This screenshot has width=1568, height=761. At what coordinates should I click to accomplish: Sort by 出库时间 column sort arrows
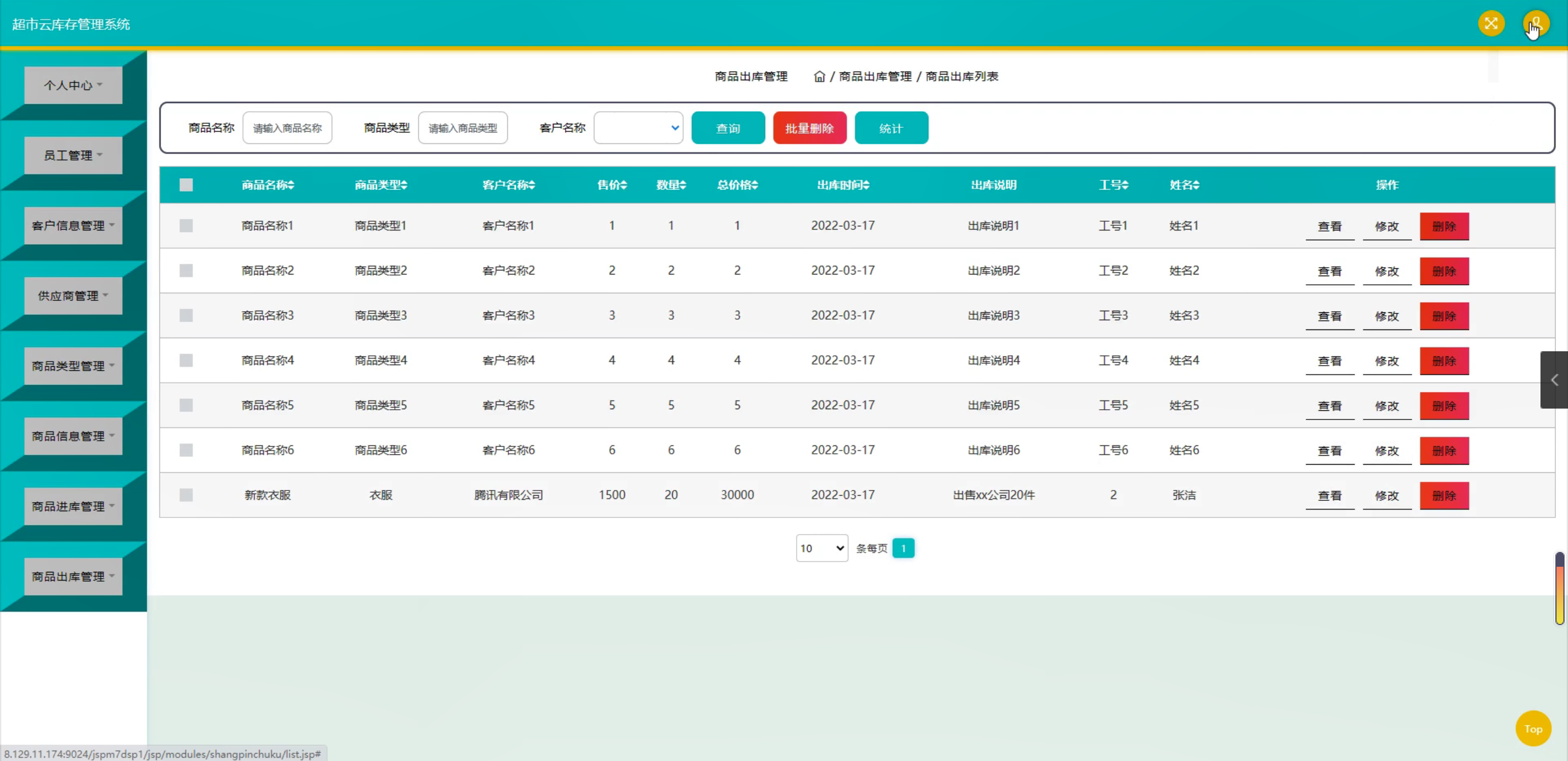866,185
